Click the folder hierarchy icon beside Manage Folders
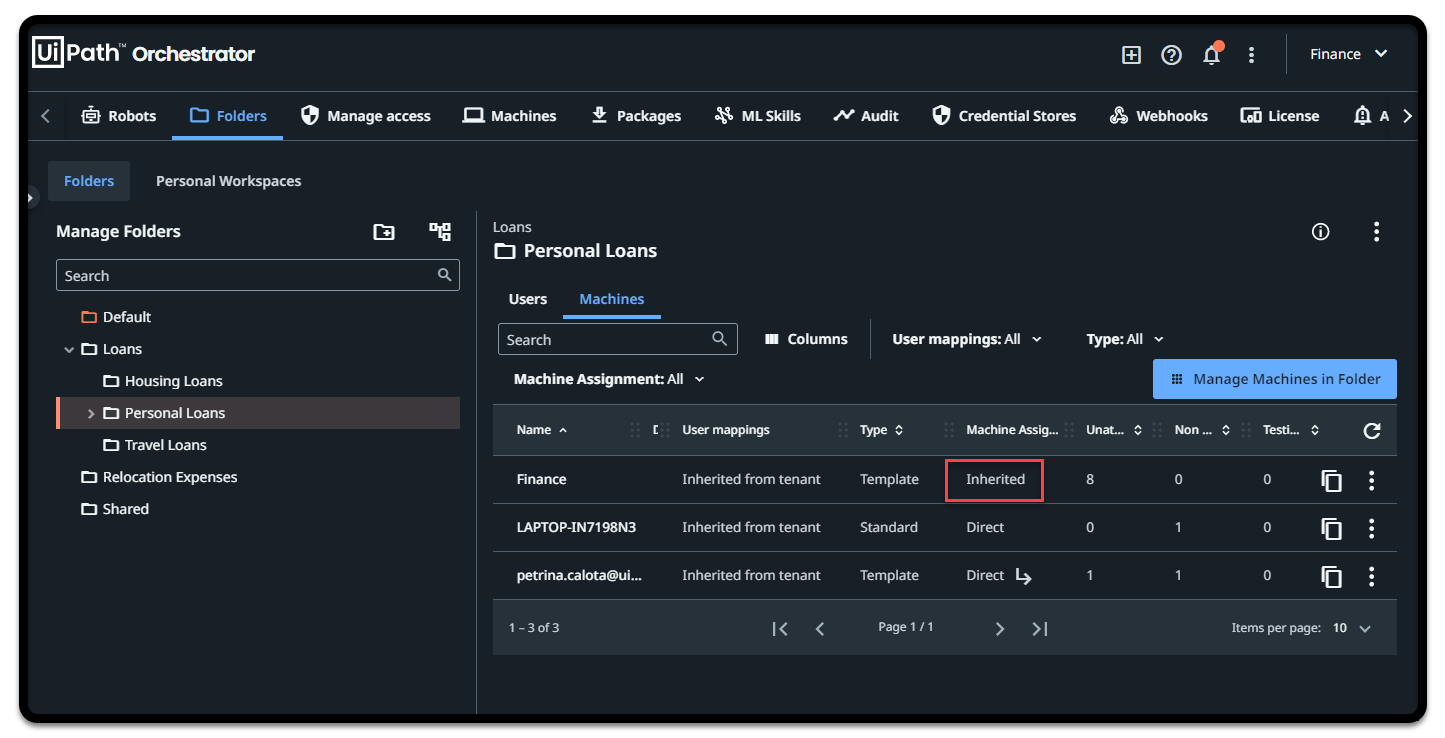Image resolution: width=1445 pixels, height=738 pixels. 440,232
